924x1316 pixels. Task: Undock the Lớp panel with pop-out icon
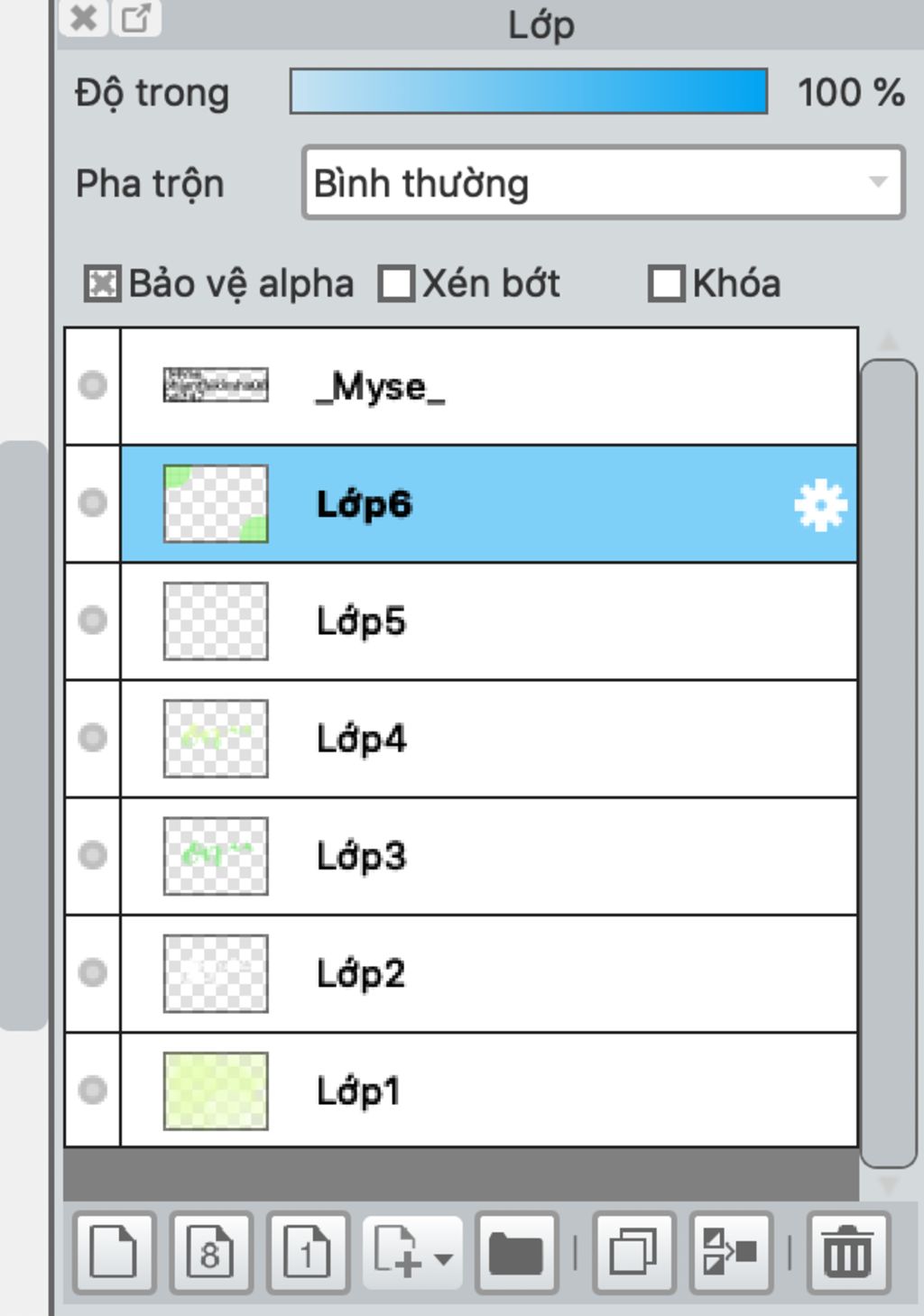coord(136,18)
